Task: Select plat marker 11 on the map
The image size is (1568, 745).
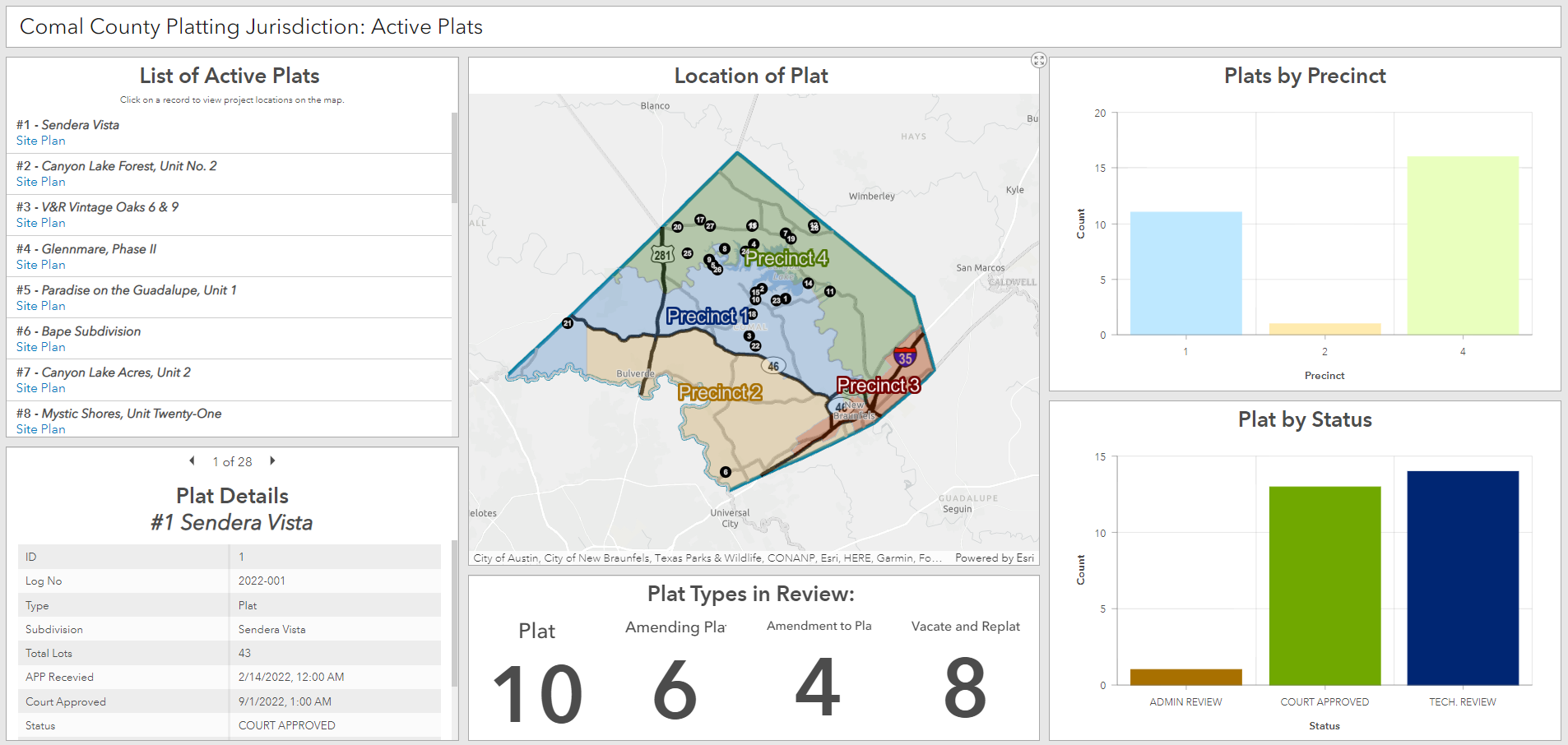Action: coord(830,292)
